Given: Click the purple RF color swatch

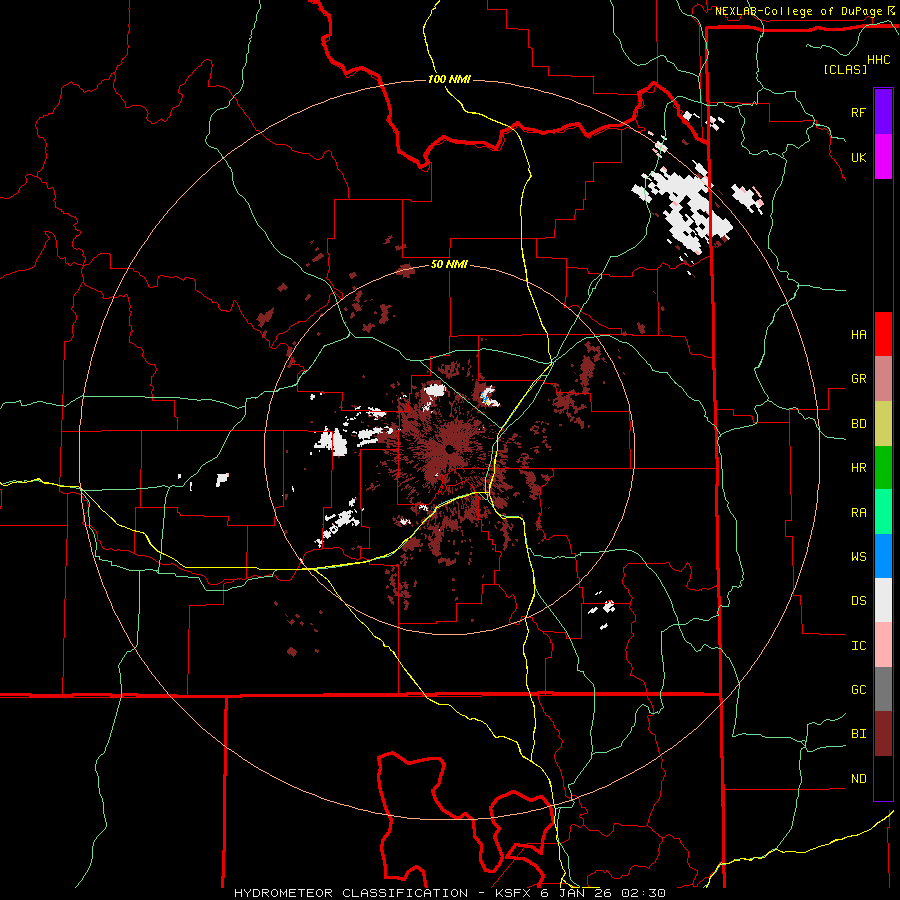Looking at the screenshot, I should tap(883, 112).
